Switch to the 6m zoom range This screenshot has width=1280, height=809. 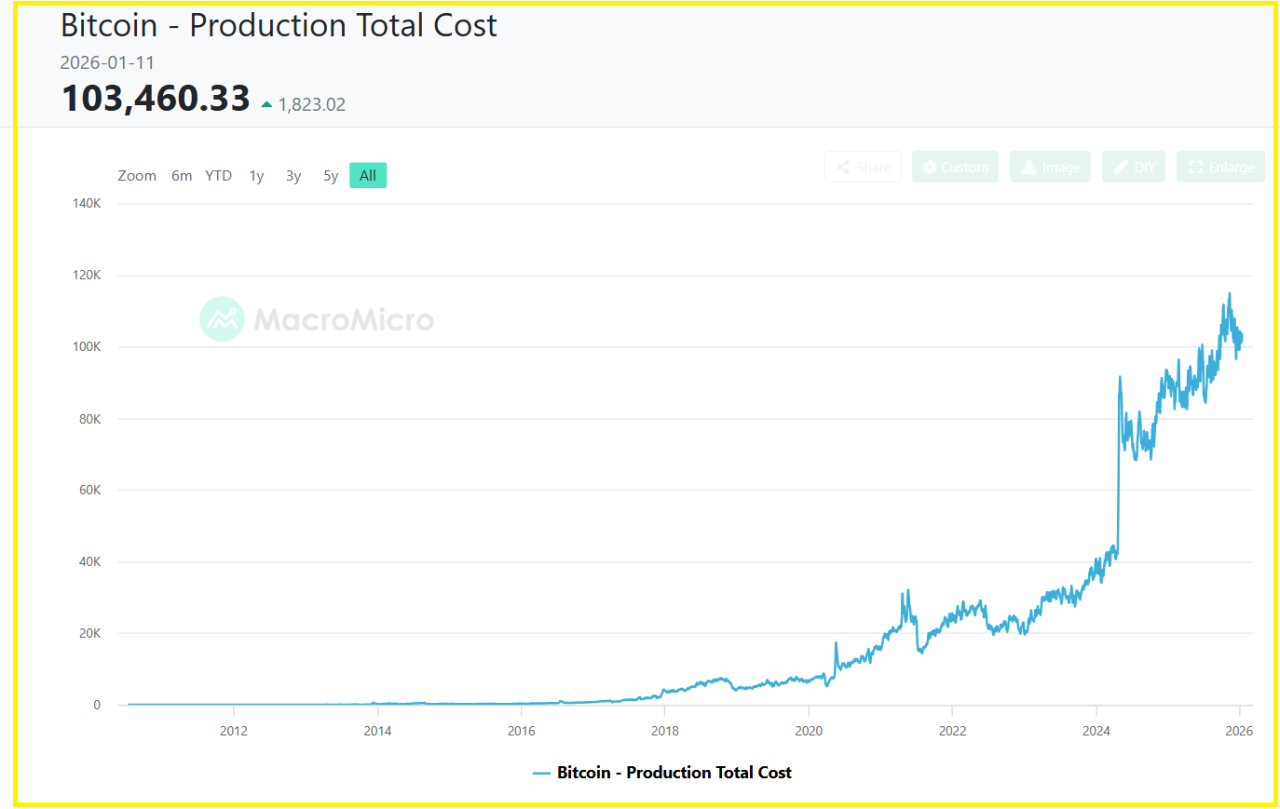pos(181,175)
